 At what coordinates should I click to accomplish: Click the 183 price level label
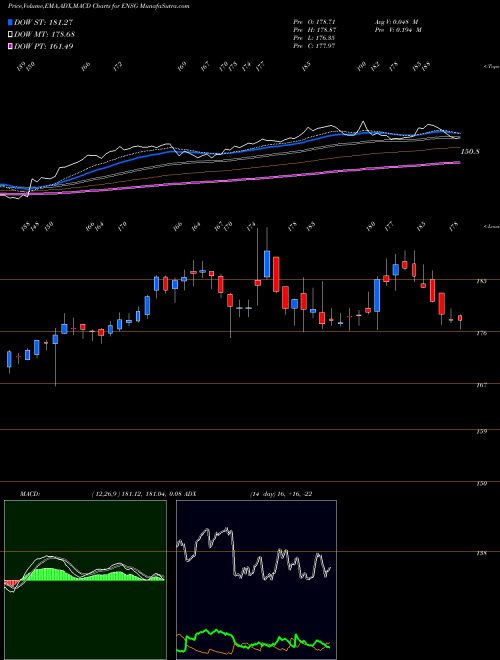[x=482, y=282]
